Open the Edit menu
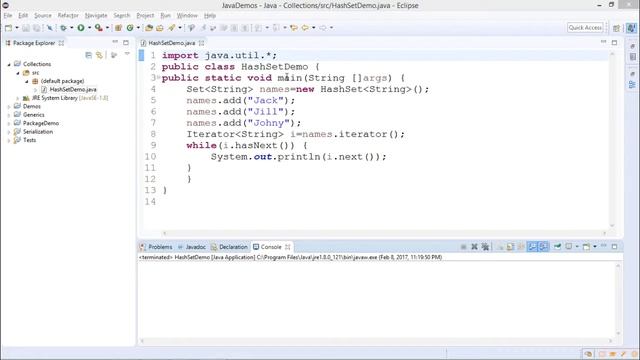This screenshot has height=360, width=640. [23, 16]
